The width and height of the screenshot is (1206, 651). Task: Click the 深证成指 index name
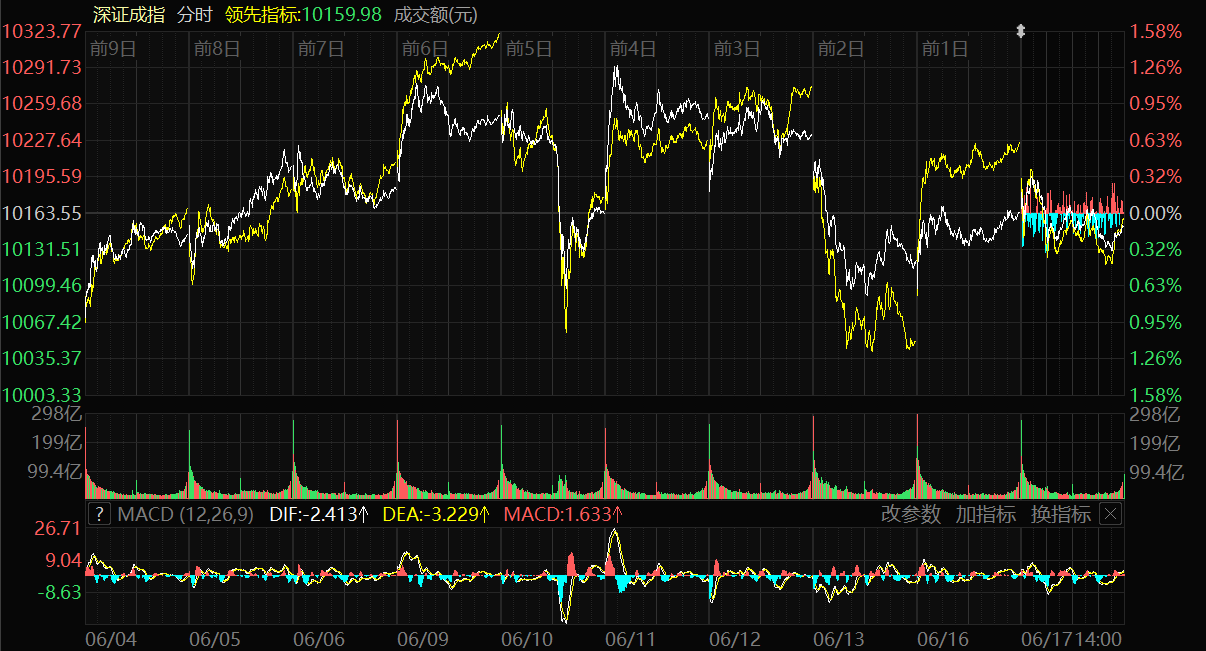pos(128,14)
